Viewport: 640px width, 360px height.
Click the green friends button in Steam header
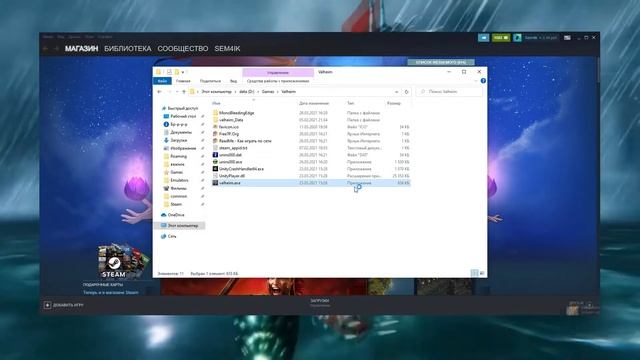(501, 38)
